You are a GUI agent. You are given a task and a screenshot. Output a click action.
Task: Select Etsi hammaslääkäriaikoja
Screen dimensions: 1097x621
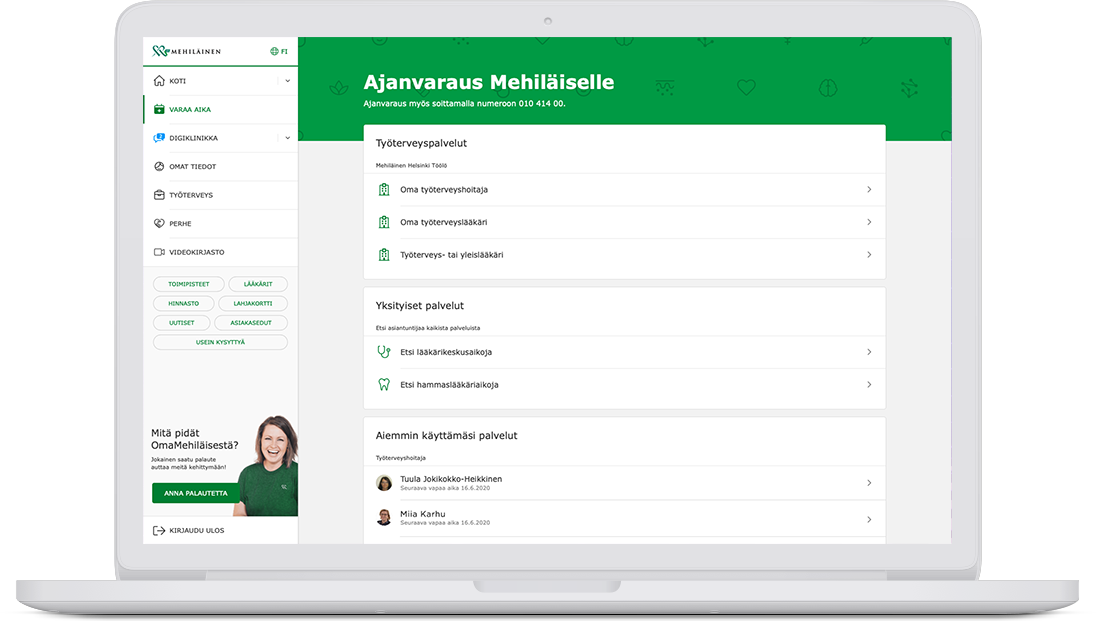click(x=624, y=385)
